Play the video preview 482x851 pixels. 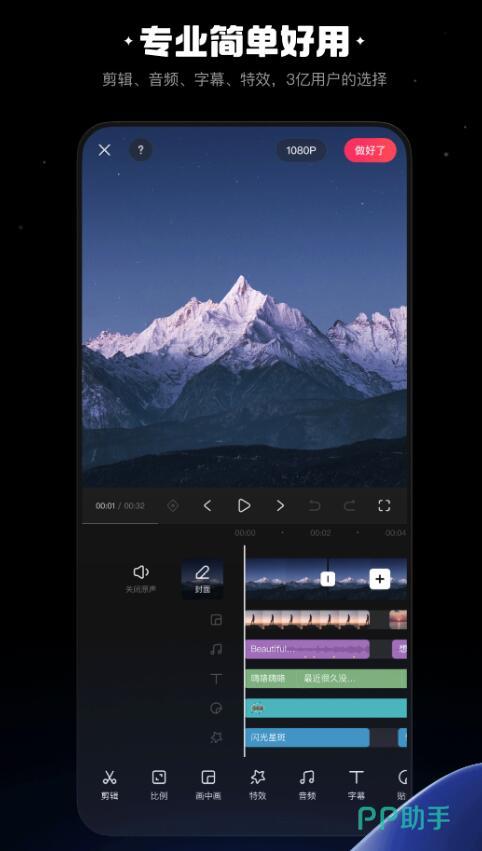[244, 506]
